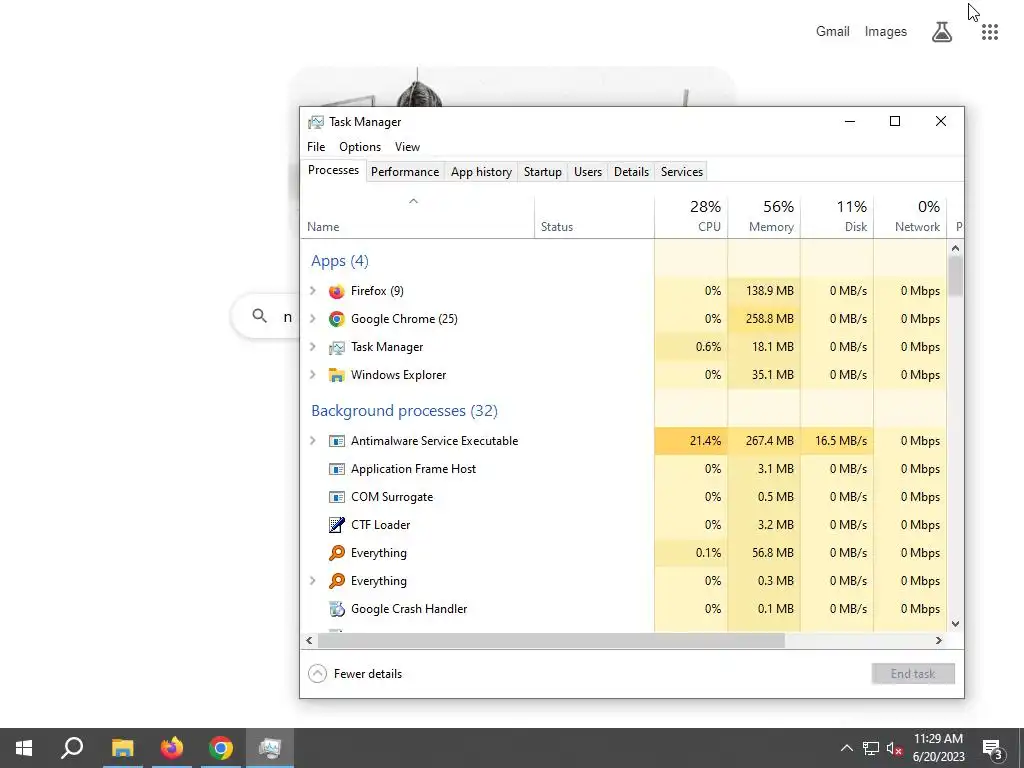Switch to the Users tab
The height and width of the screenshot is (768, 1024).
coord(588,172)
